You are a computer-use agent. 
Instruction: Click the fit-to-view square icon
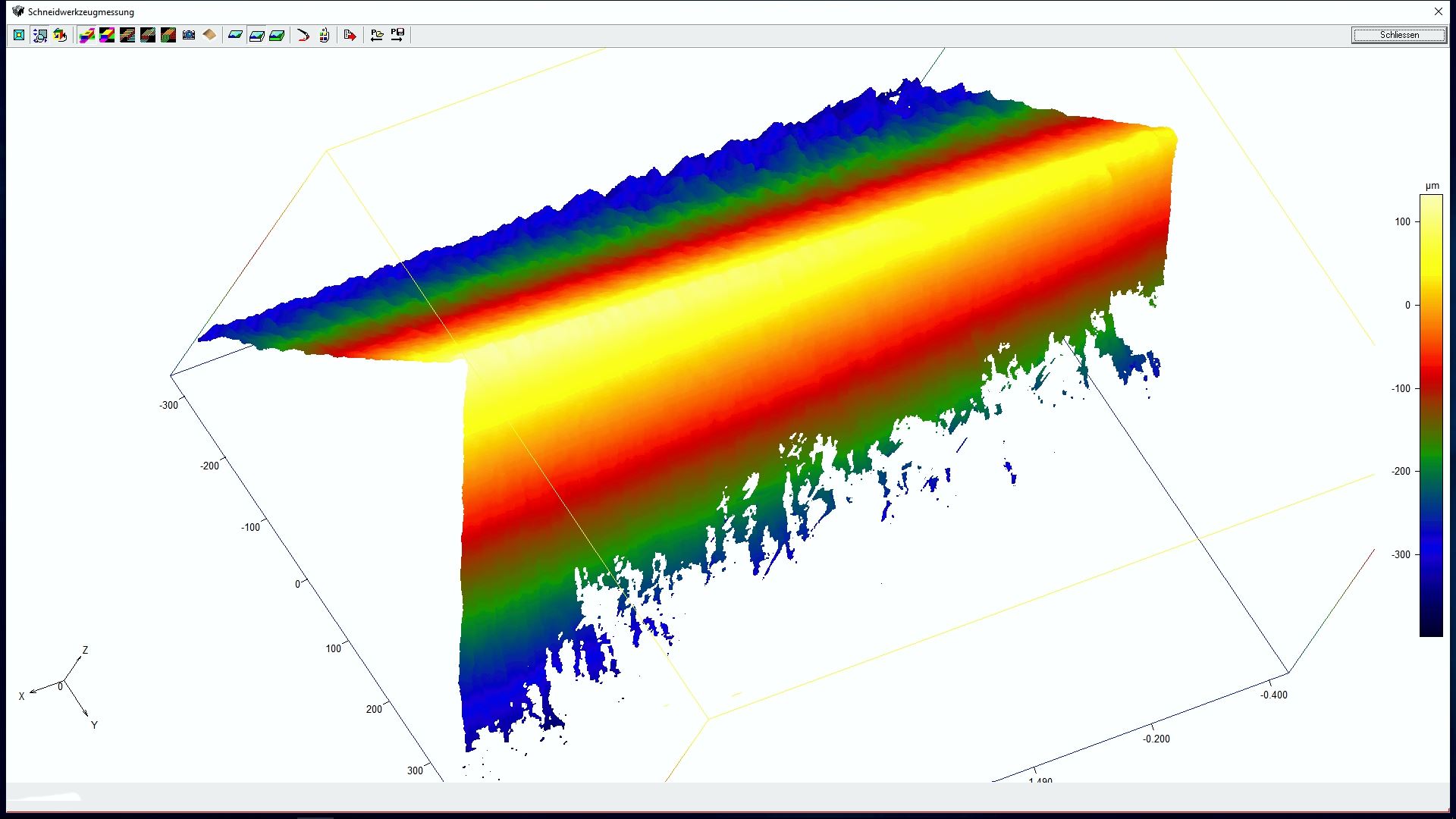[19, 35]
